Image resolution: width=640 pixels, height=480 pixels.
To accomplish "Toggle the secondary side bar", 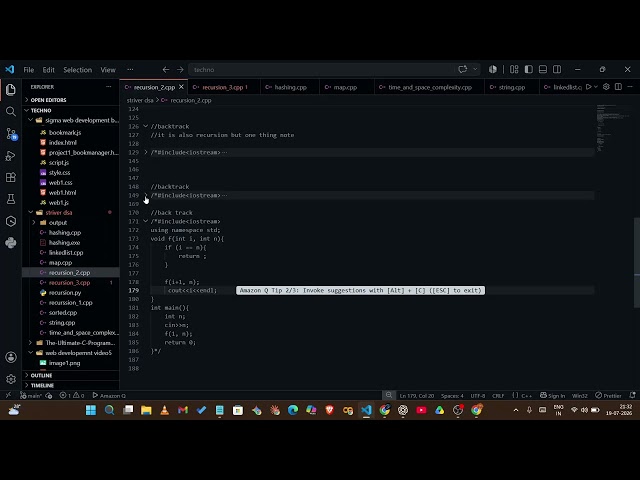I will [557, 69].
